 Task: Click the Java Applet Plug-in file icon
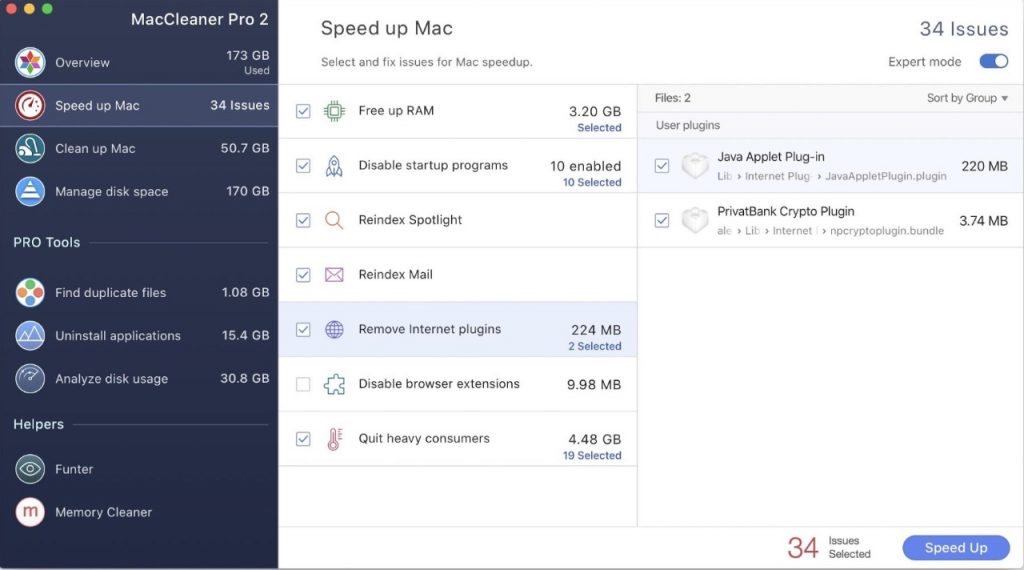pyautogui.click(x=695, y=166)
